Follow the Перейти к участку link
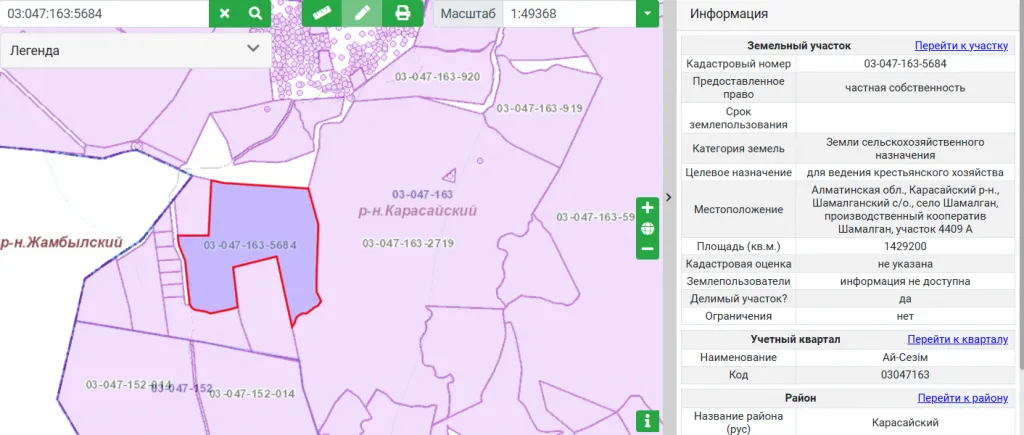 961,45
